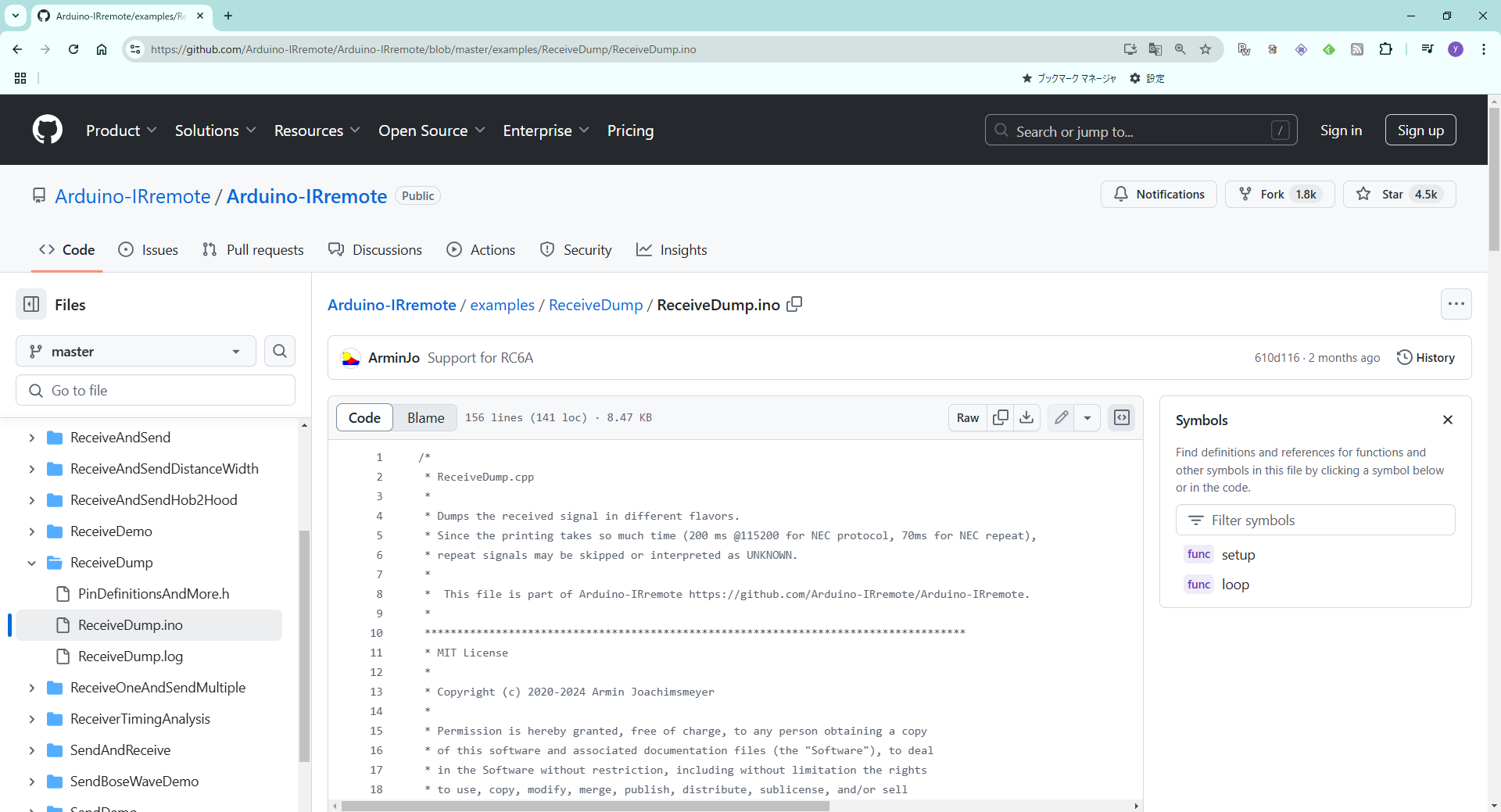
Task: Open the GitHub homepage logo
Action: (48, 130)
